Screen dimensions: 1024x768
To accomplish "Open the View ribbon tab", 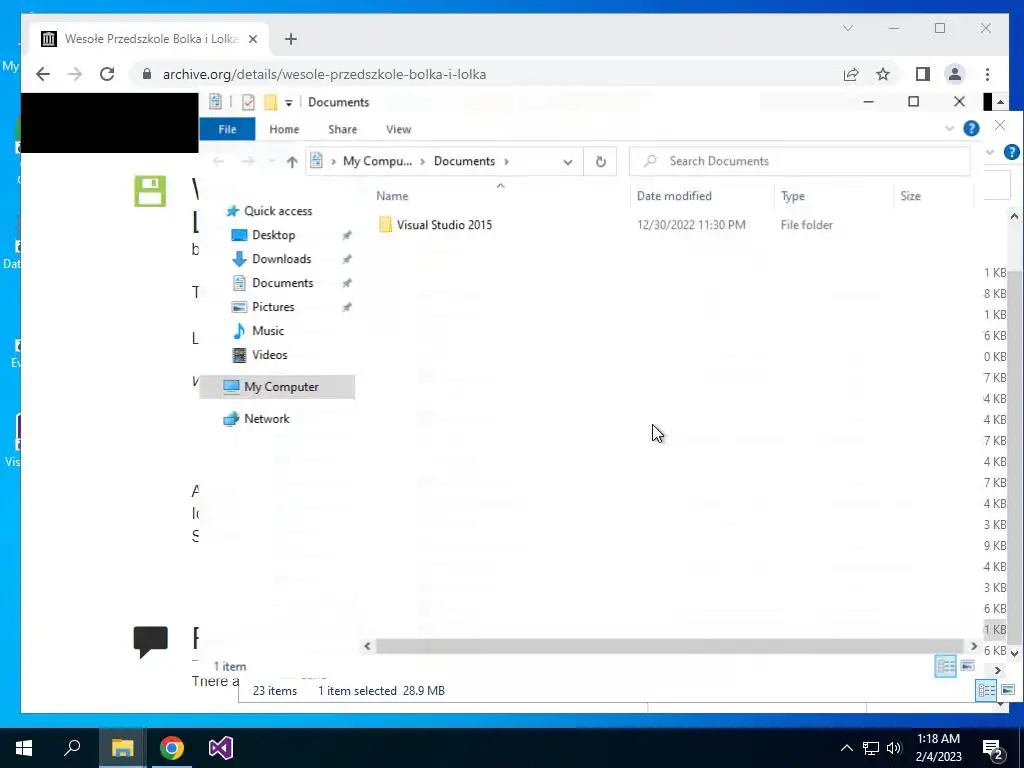I will pyautogui.click(x=398, y=129).
